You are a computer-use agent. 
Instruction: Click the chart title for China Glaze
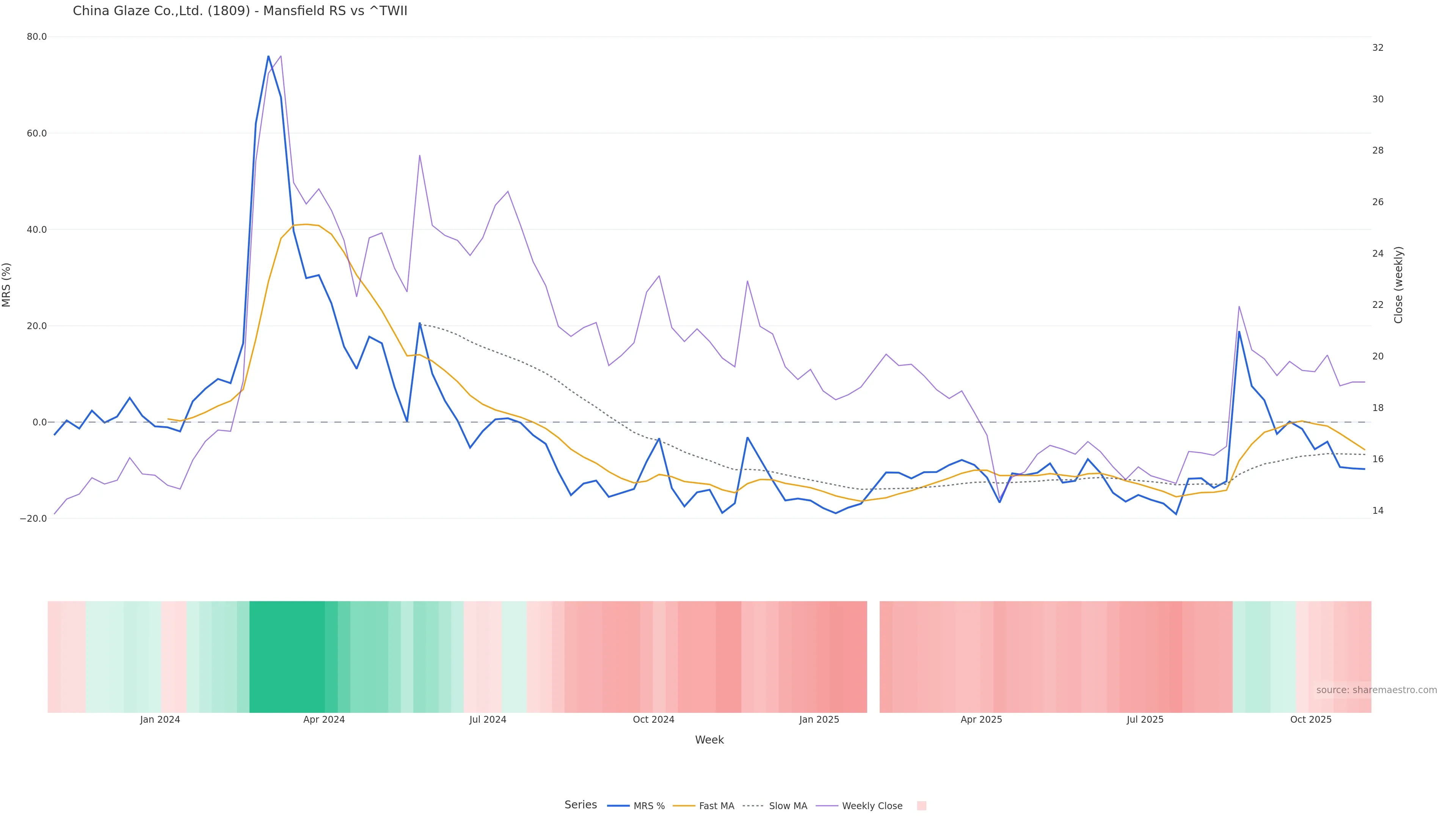[240, 11]
